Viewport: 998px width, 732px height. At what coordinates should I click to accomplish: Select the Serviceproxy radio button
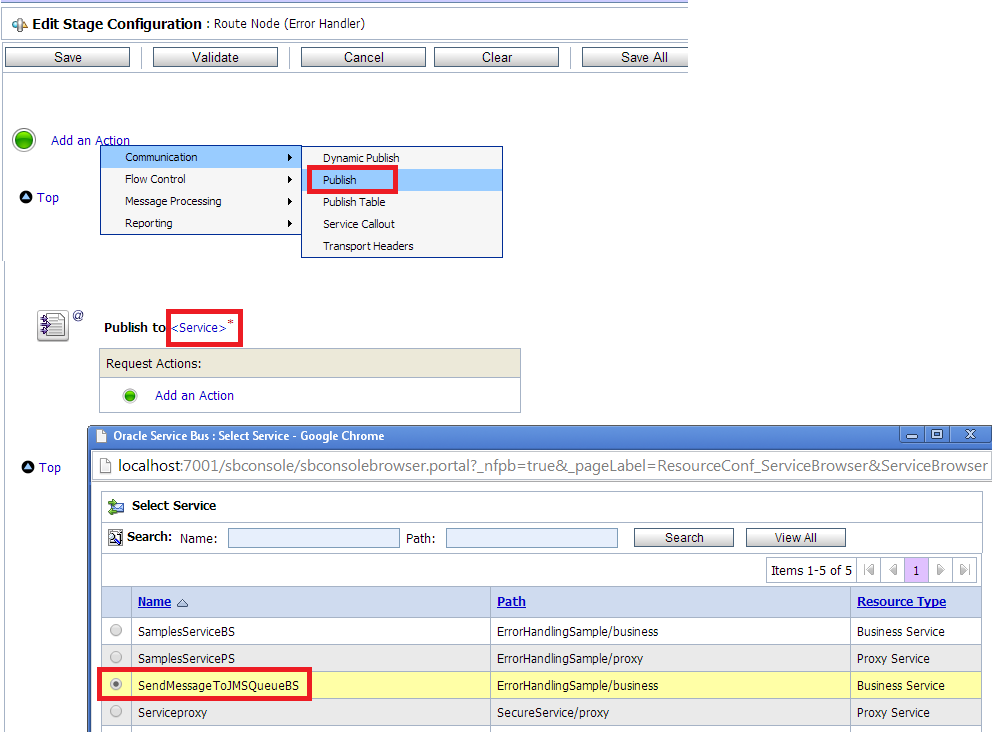pos(116,711)
